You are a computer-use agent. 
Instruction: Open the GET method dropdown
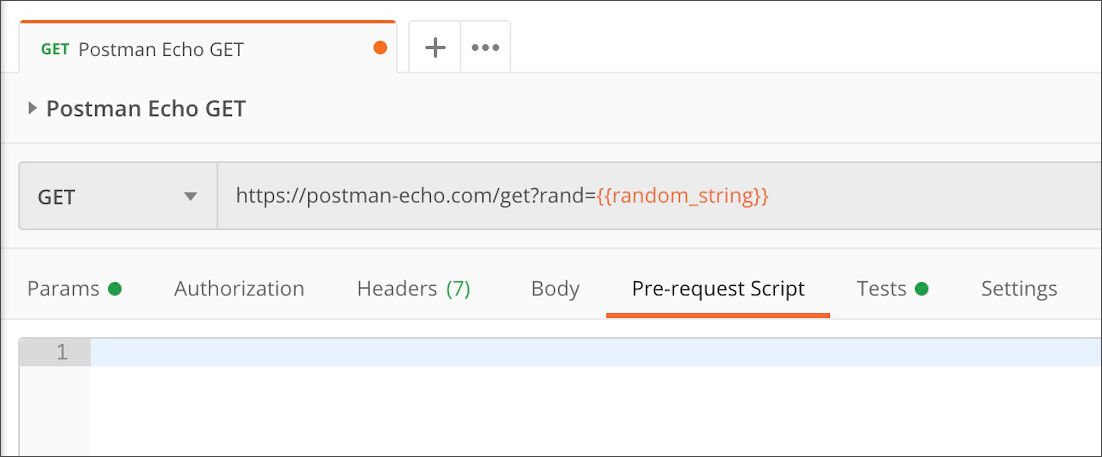118,196
